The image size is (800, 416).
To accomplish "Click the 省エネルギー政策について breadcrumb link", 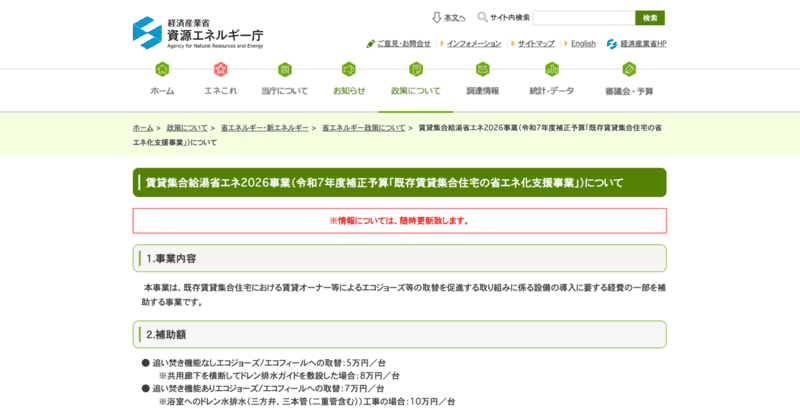I will pyautogui.click(x=363, y=128).
